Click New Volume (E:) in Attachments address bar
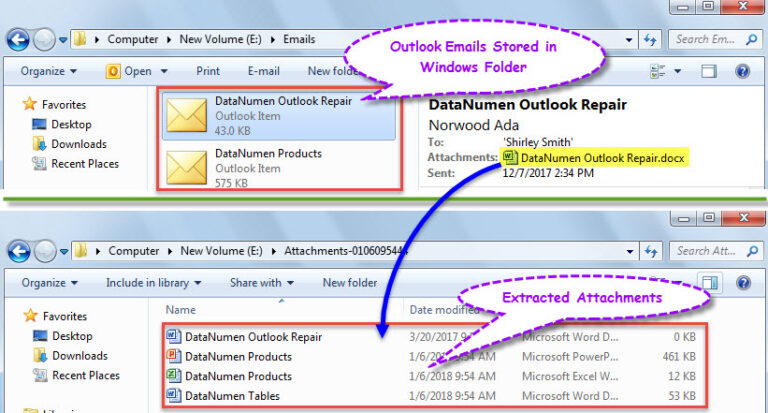Viewport: 768px width, 413px height. tap(221, 251)
